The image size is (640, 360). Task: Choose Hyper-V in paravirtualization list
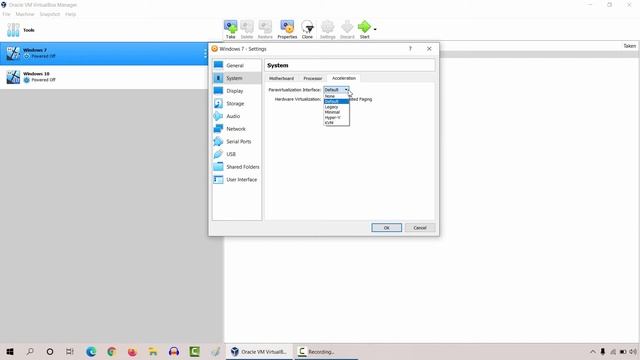(x=336, y=117)
